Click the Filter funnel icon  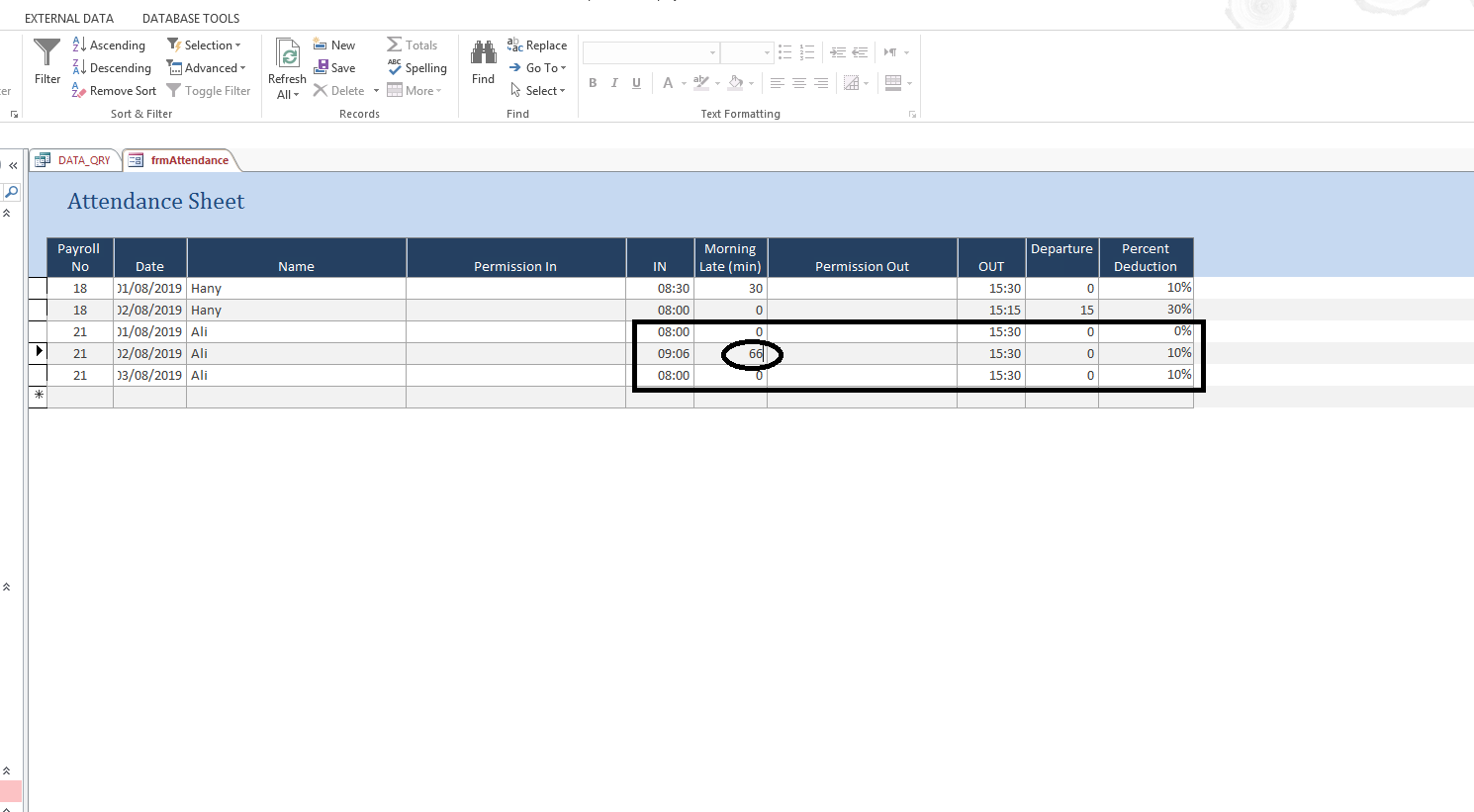pyautogui.click(x=46, y=51)
